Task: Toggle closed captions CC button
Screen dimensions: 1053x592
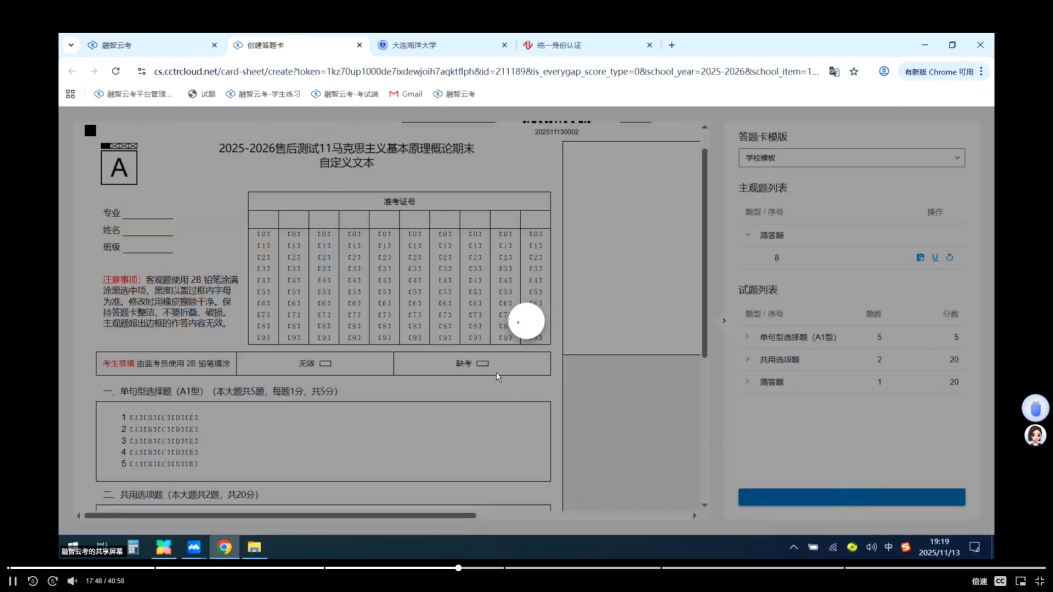Action: coord(1000,581)
